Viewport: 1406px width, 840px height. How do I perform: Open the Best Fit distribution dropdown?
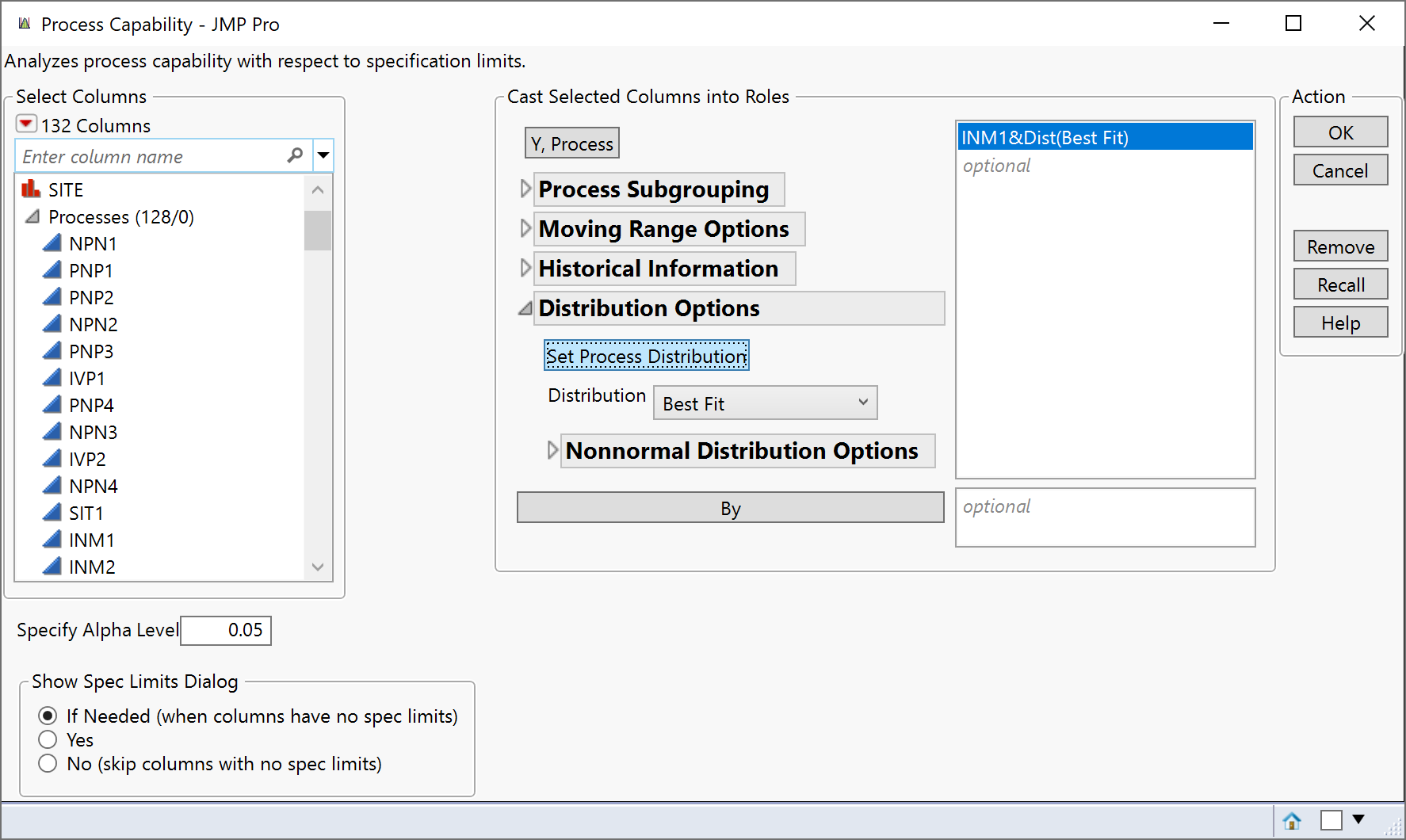pos(863,403)
